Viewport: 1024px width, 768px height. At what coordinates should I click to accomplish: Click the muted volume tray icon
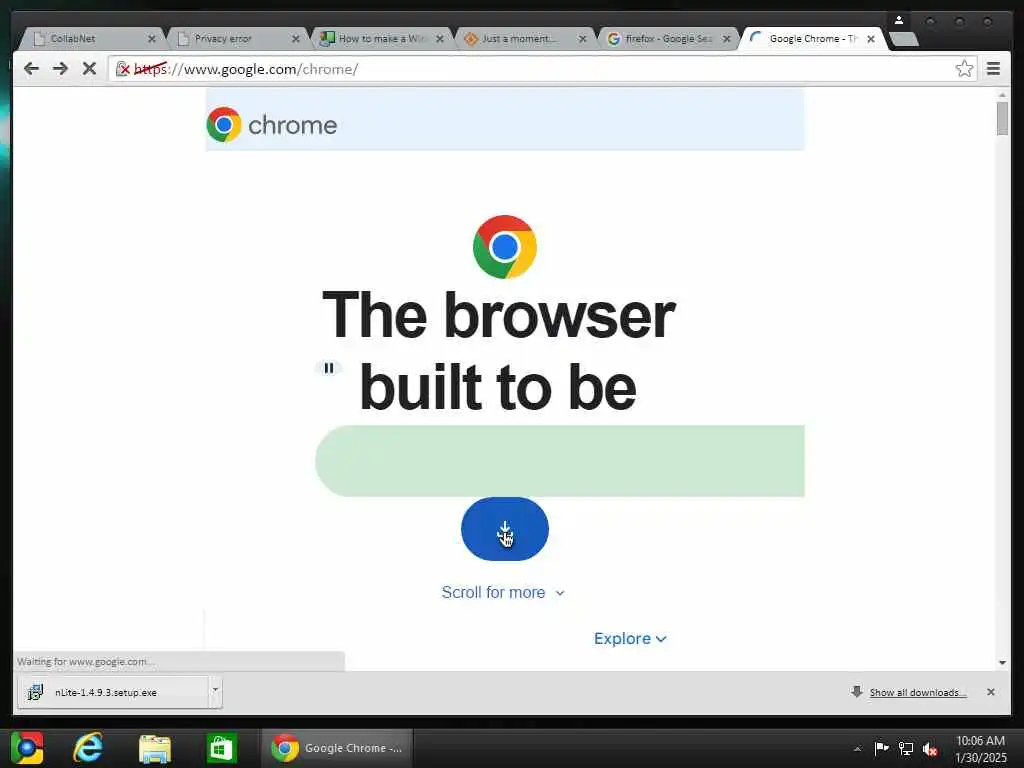tap(930, 748)
